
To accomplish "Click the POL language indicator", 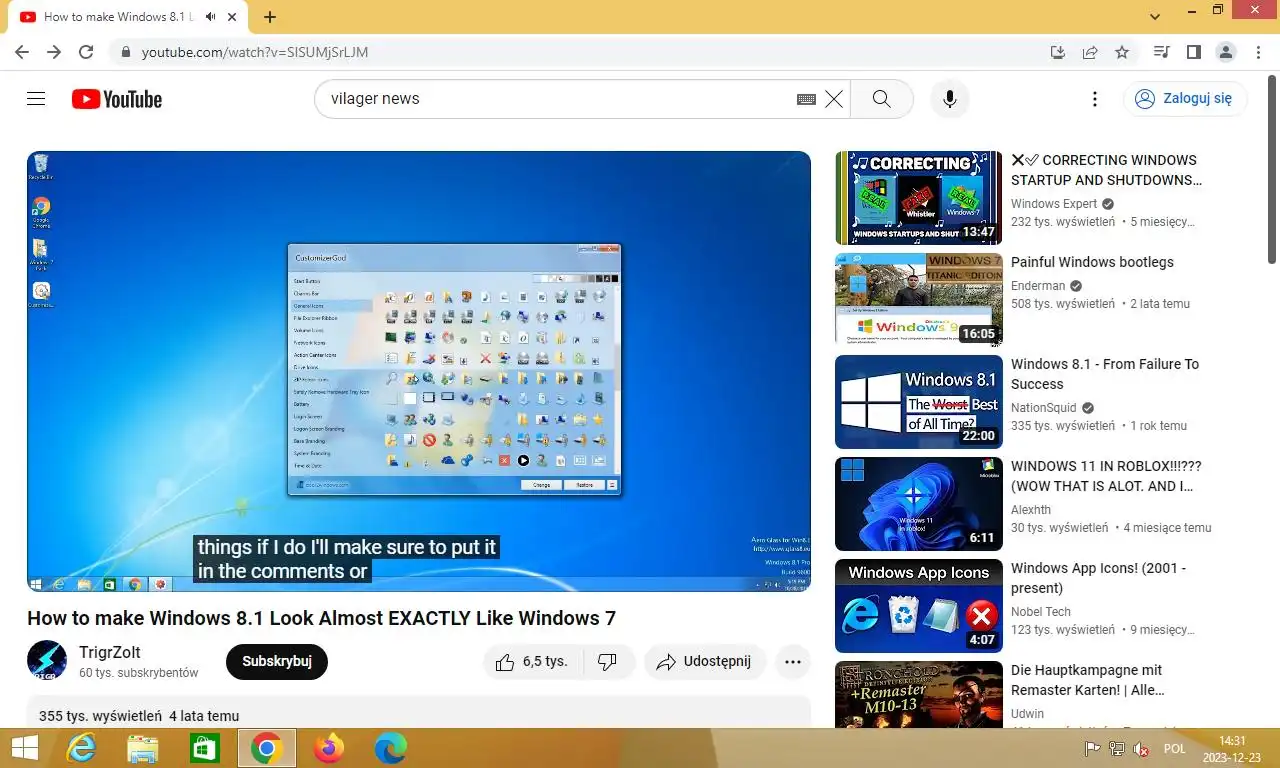I will click(x=1175, y=749).
